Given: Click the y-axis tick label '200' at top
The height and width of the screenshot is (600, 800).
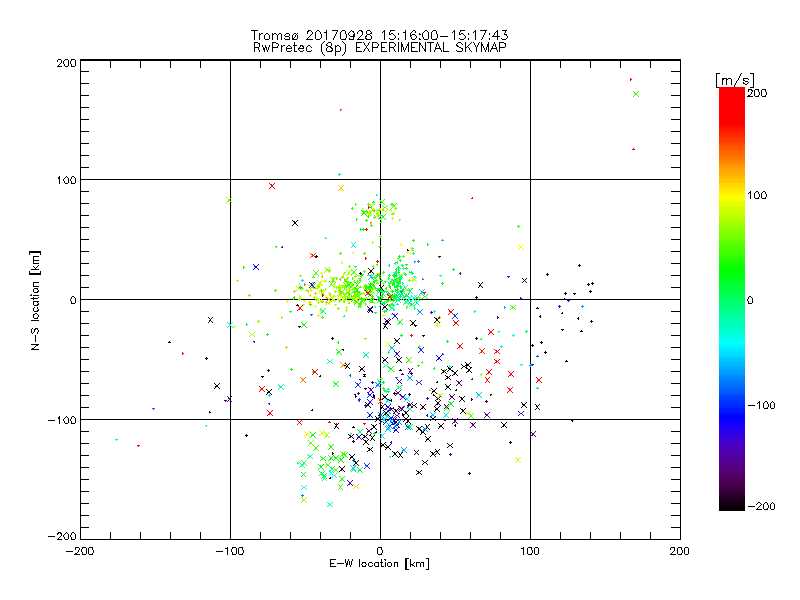Looking at the screenshot, I should click(67, 63).
